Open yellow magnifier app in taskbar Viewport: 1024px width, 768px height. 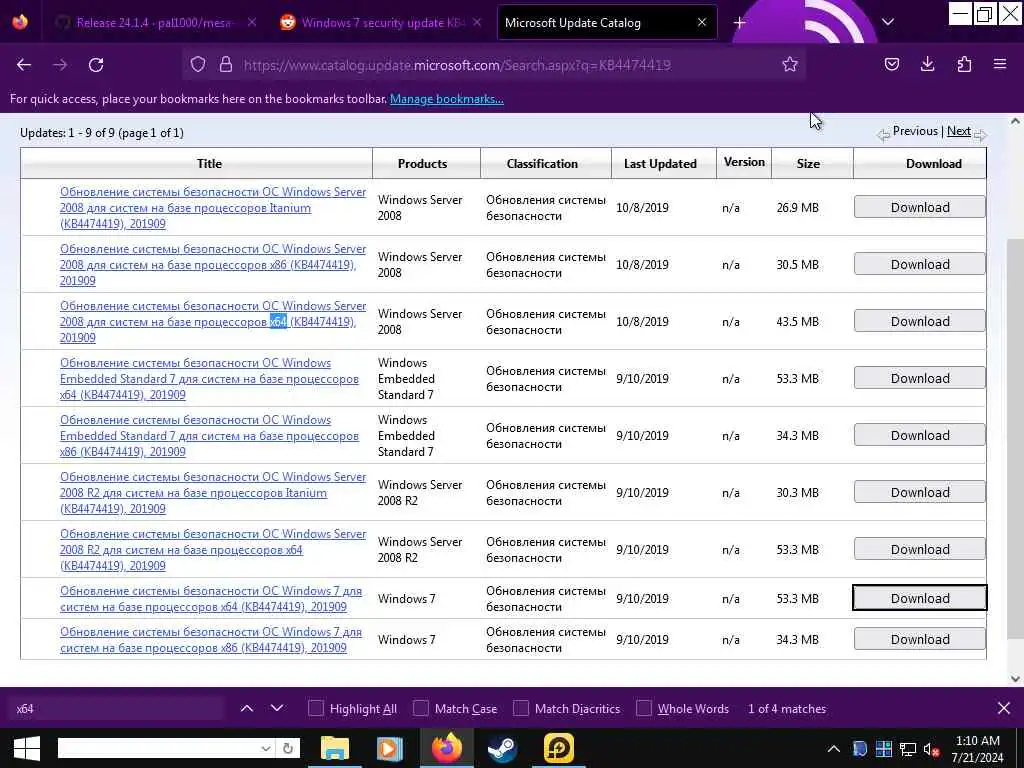pos(558,748)
